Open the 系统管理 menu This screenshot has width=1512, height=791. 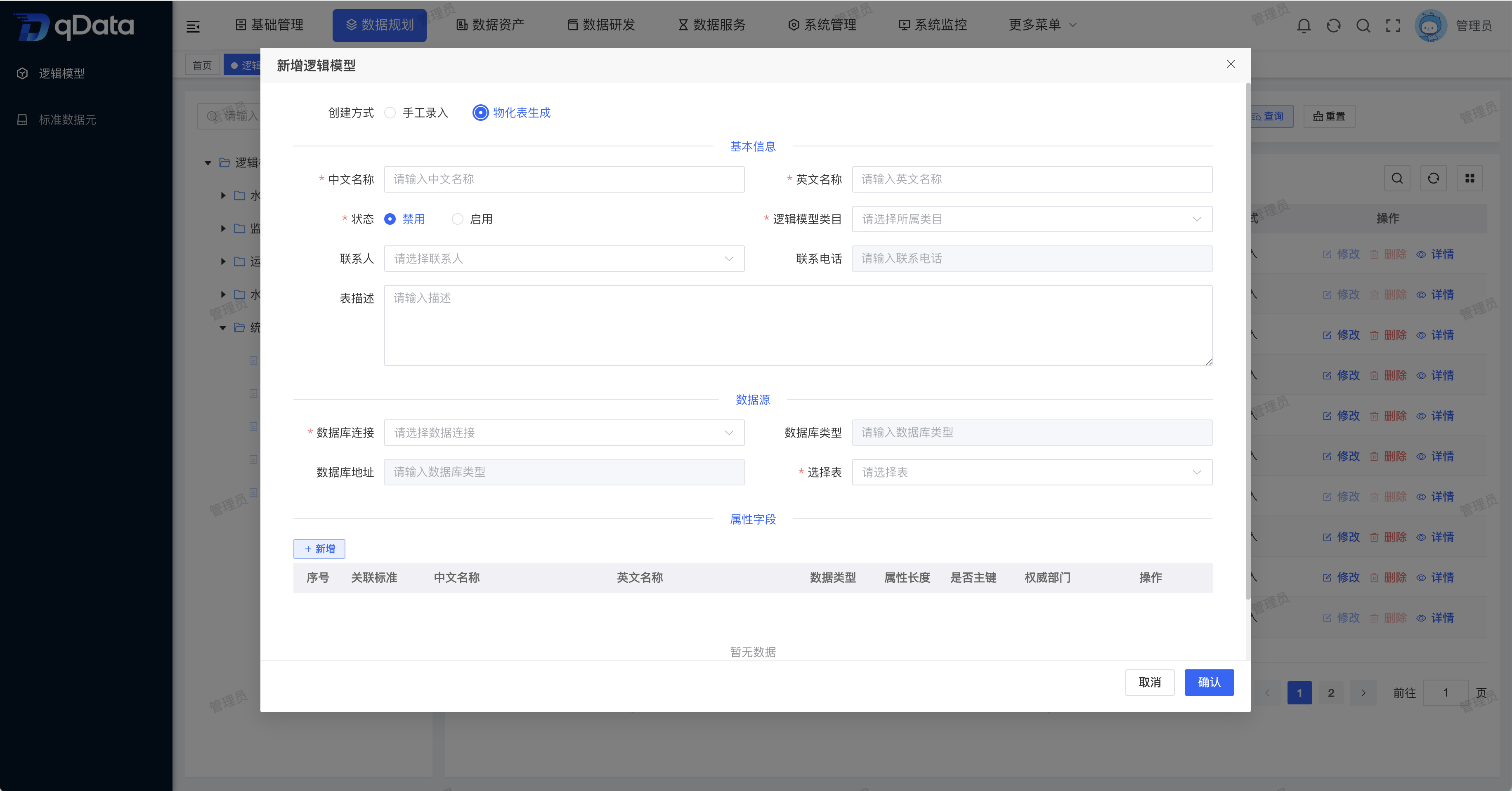click(822, 25)
